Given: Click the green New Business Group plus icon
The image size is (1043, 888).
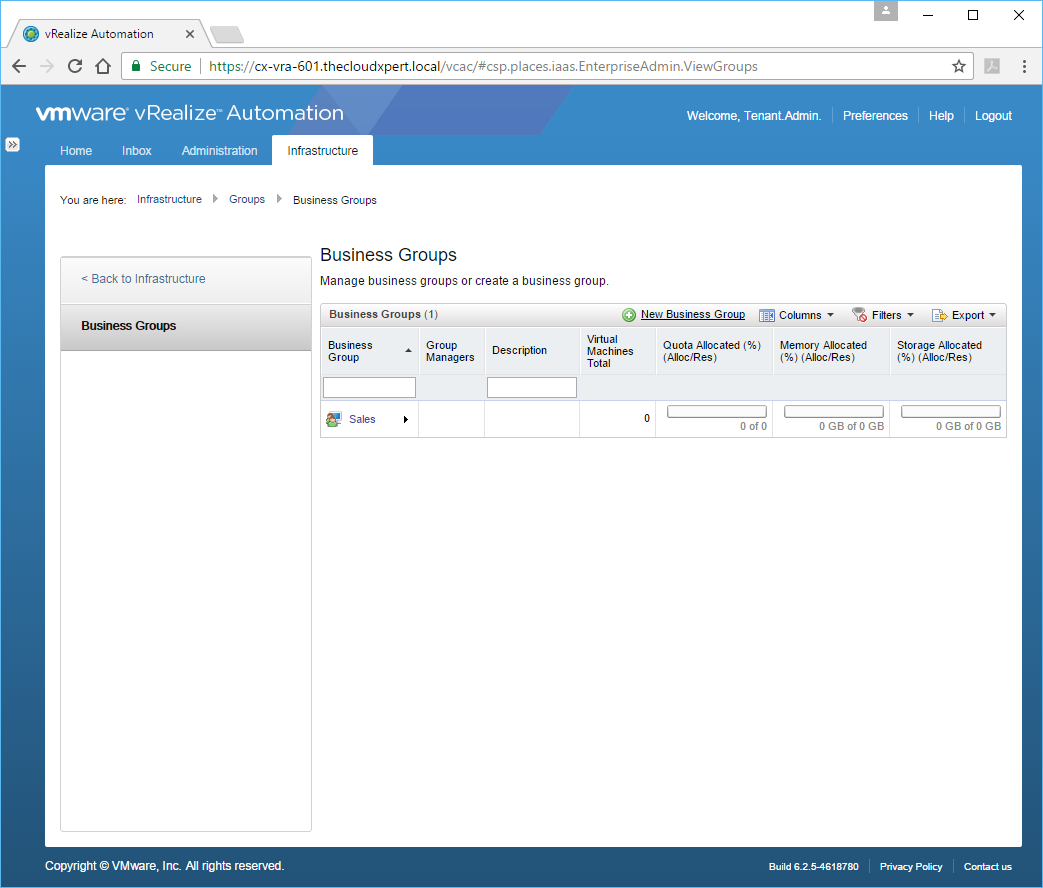Looking at the screenshot, I should [629, 315].
